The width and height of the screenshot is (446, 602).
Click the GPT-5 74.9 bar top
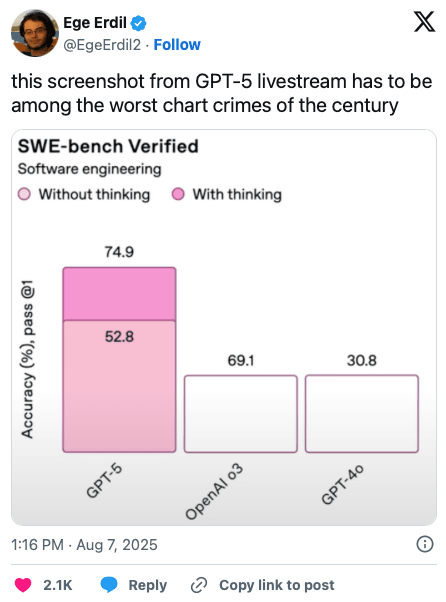119,294
